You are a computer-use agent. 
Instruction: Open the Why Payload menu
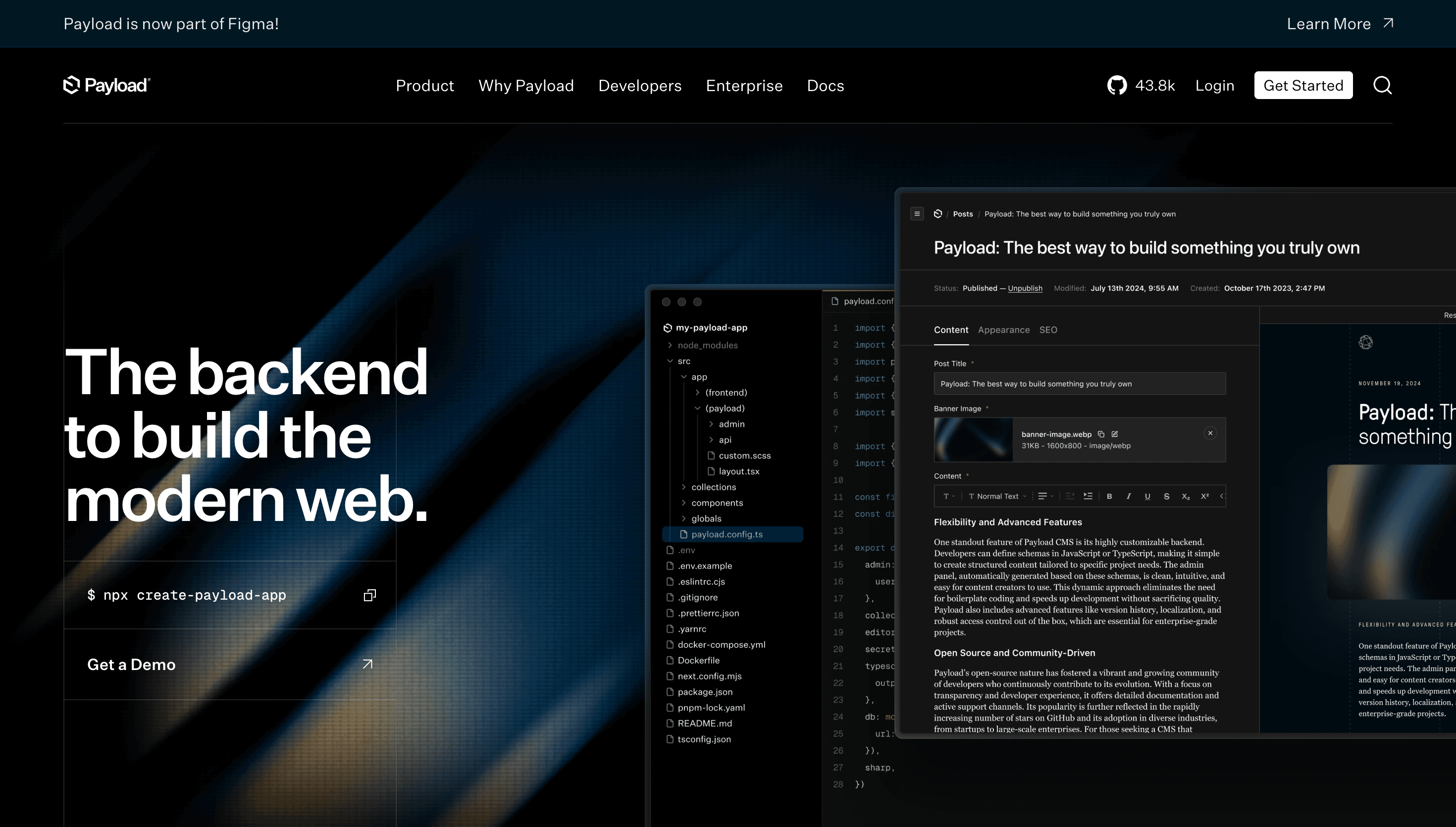click(x=526, y=85)
